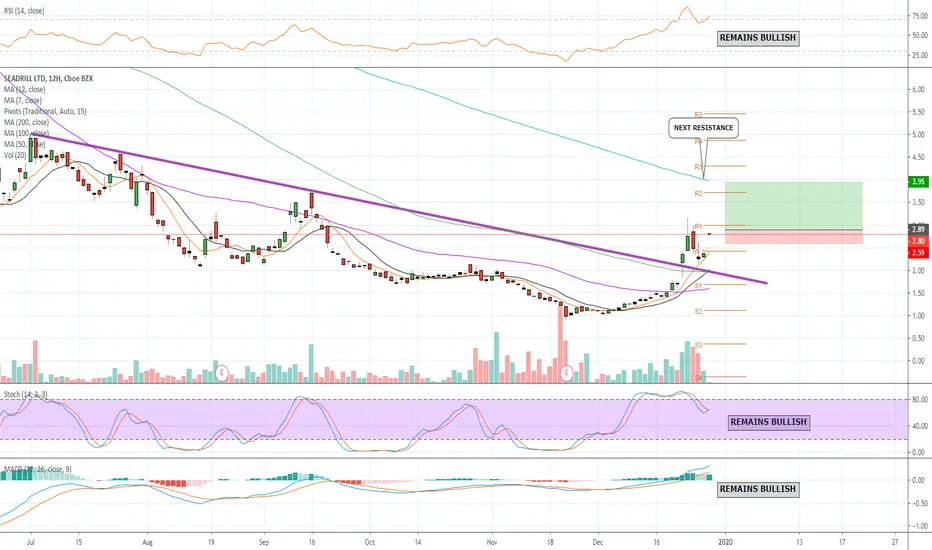Image resolution: width=932 pixels, height=550 pixels.
Task: Select the REMAINS BULLISH label in Stoch panel
Action: [x=768, y=422]
